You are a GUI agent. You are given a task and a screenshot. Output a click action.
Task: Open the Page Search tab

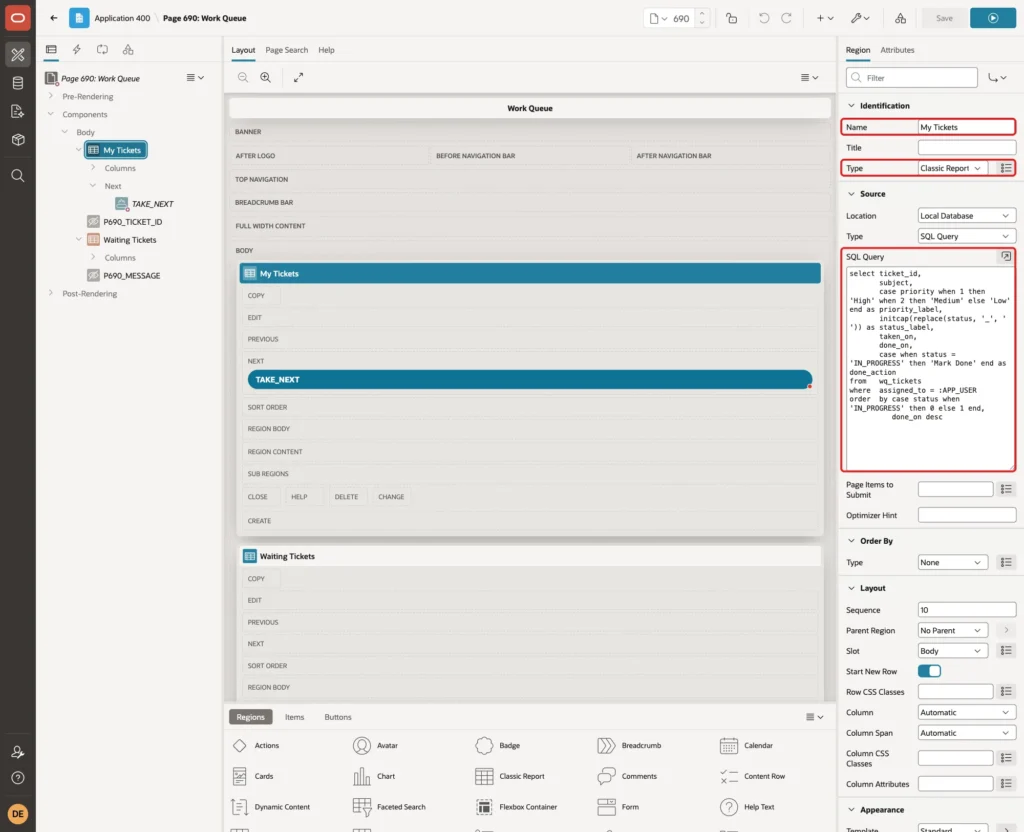pos(286,50)
